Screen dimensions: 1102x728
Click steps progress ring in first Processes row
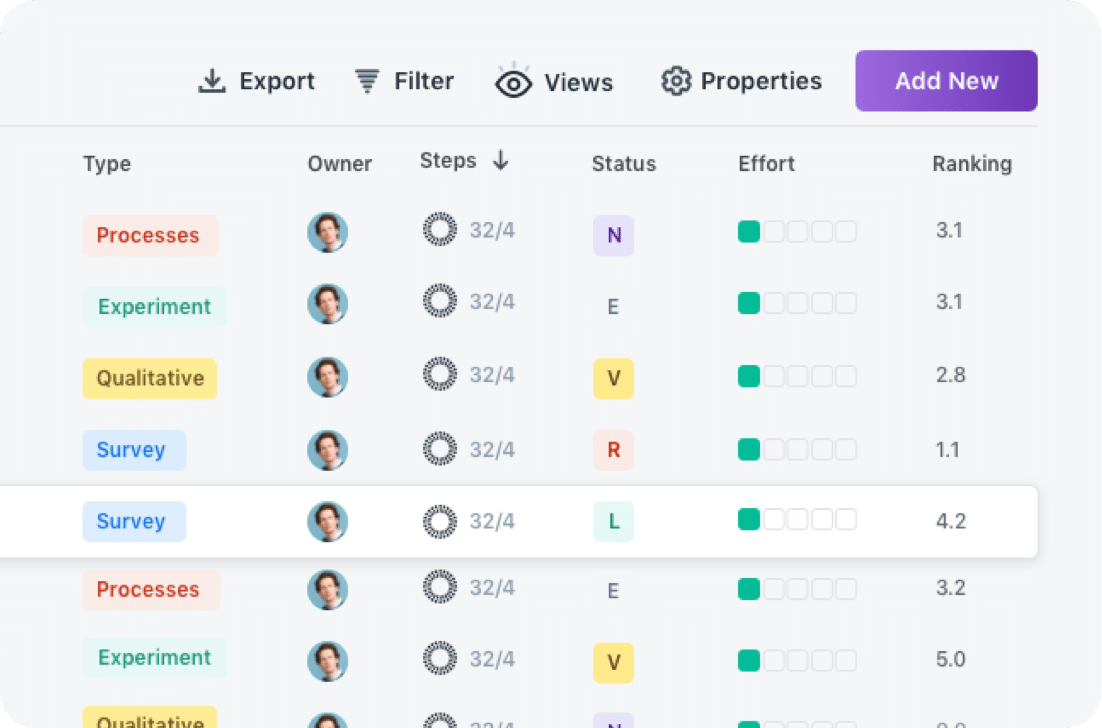pyautogui.click(x=440, y=229)
